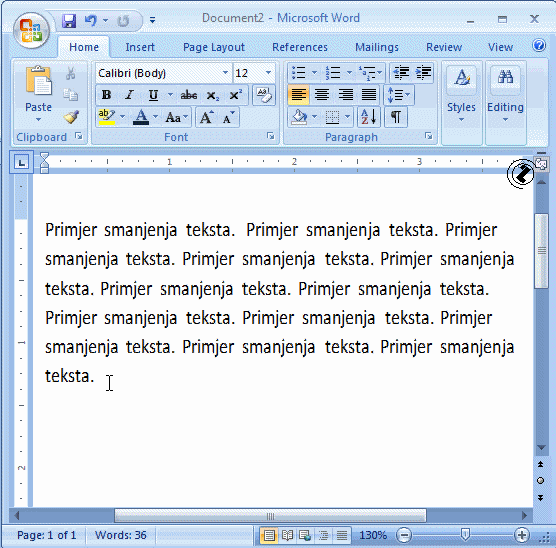Grow the font size
556x548 pixels.
(x=206, y=117)
